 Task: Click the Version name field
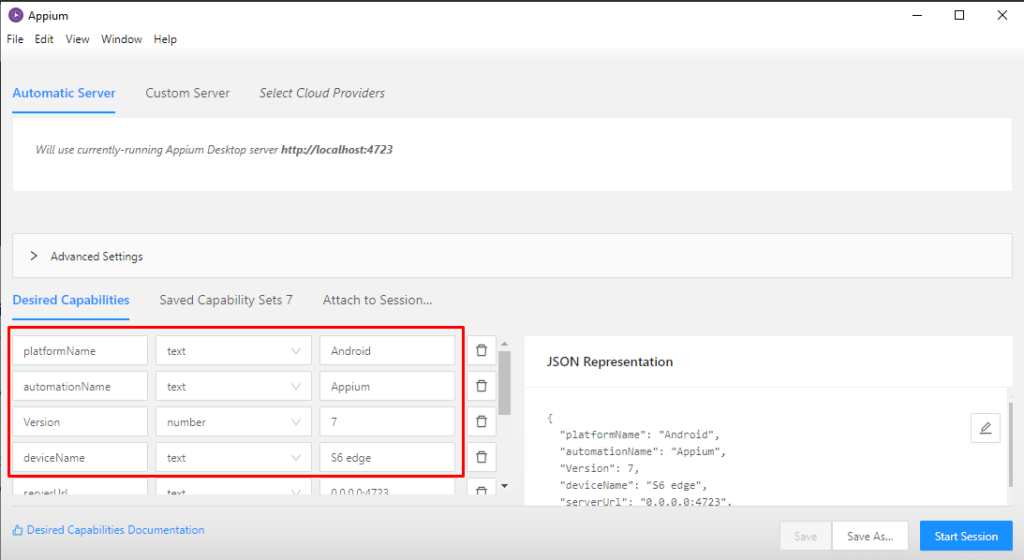tap(80, 422)
